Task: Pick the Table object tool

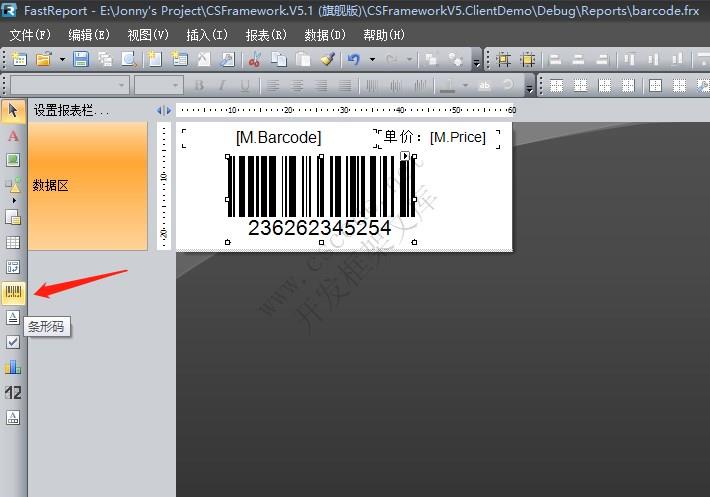Action: pyautogui.click(x=13, y=242)
